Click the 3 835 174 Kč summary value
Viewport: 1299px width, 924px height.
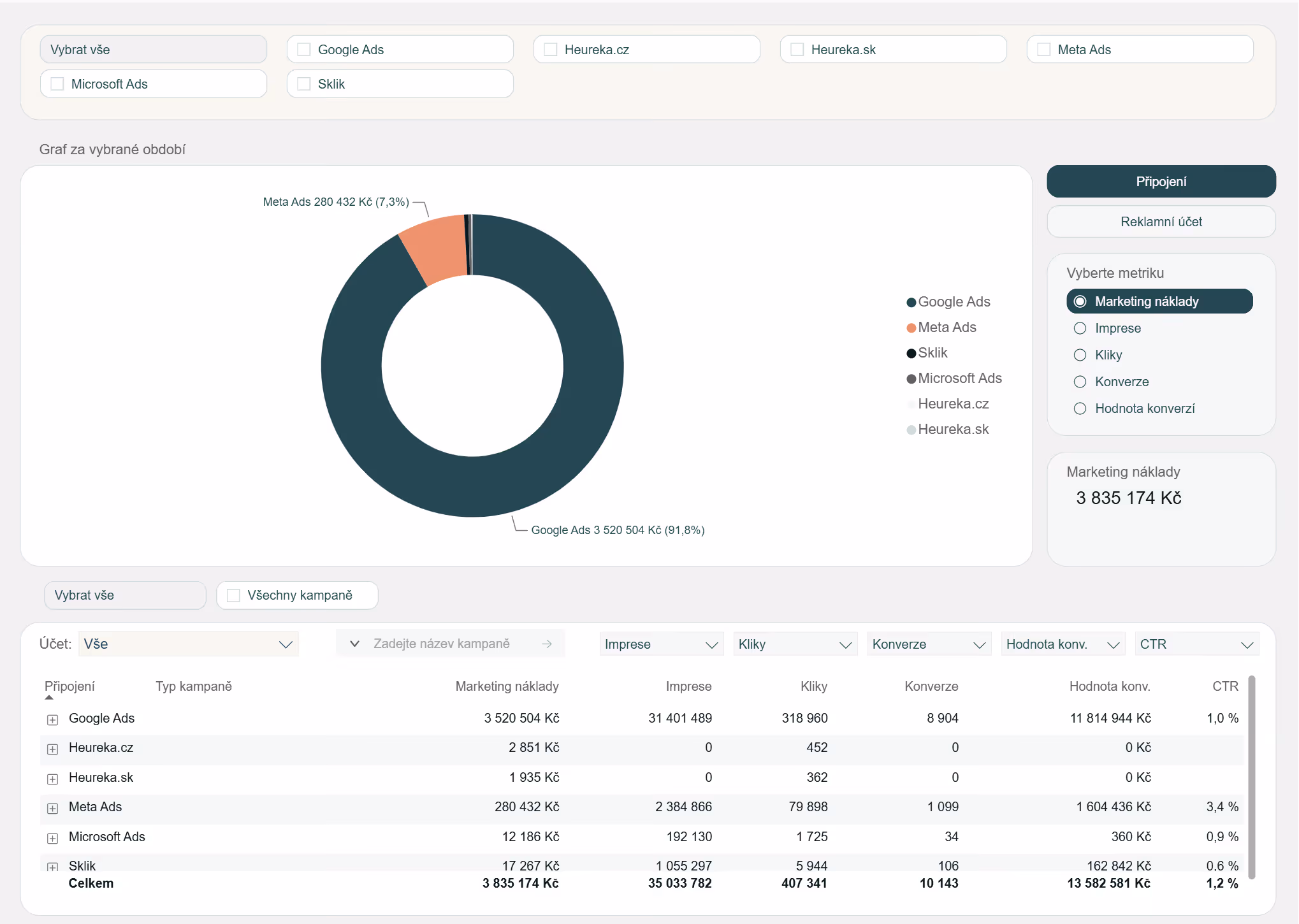(x=1129, y=498)
